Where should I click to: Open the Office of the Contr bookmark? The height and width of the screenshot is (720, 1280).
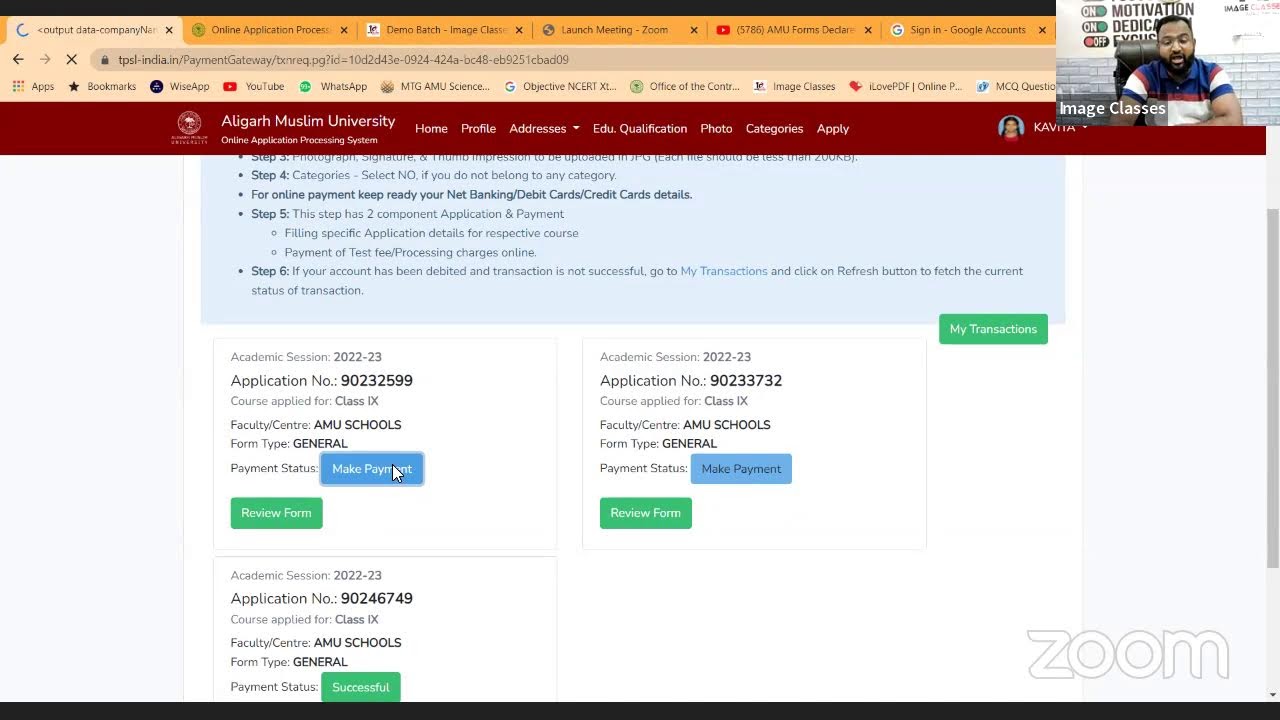686,87
